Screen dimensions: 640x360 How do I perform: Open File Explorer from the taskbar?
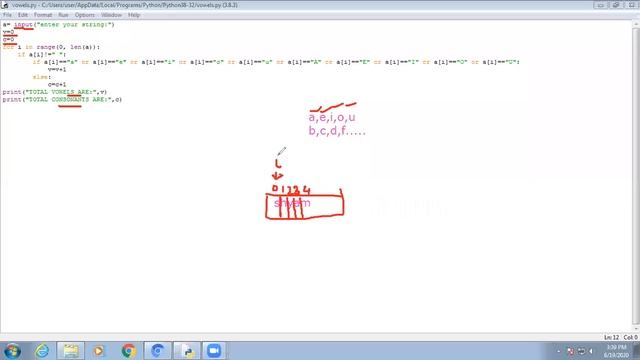(71, 351)
